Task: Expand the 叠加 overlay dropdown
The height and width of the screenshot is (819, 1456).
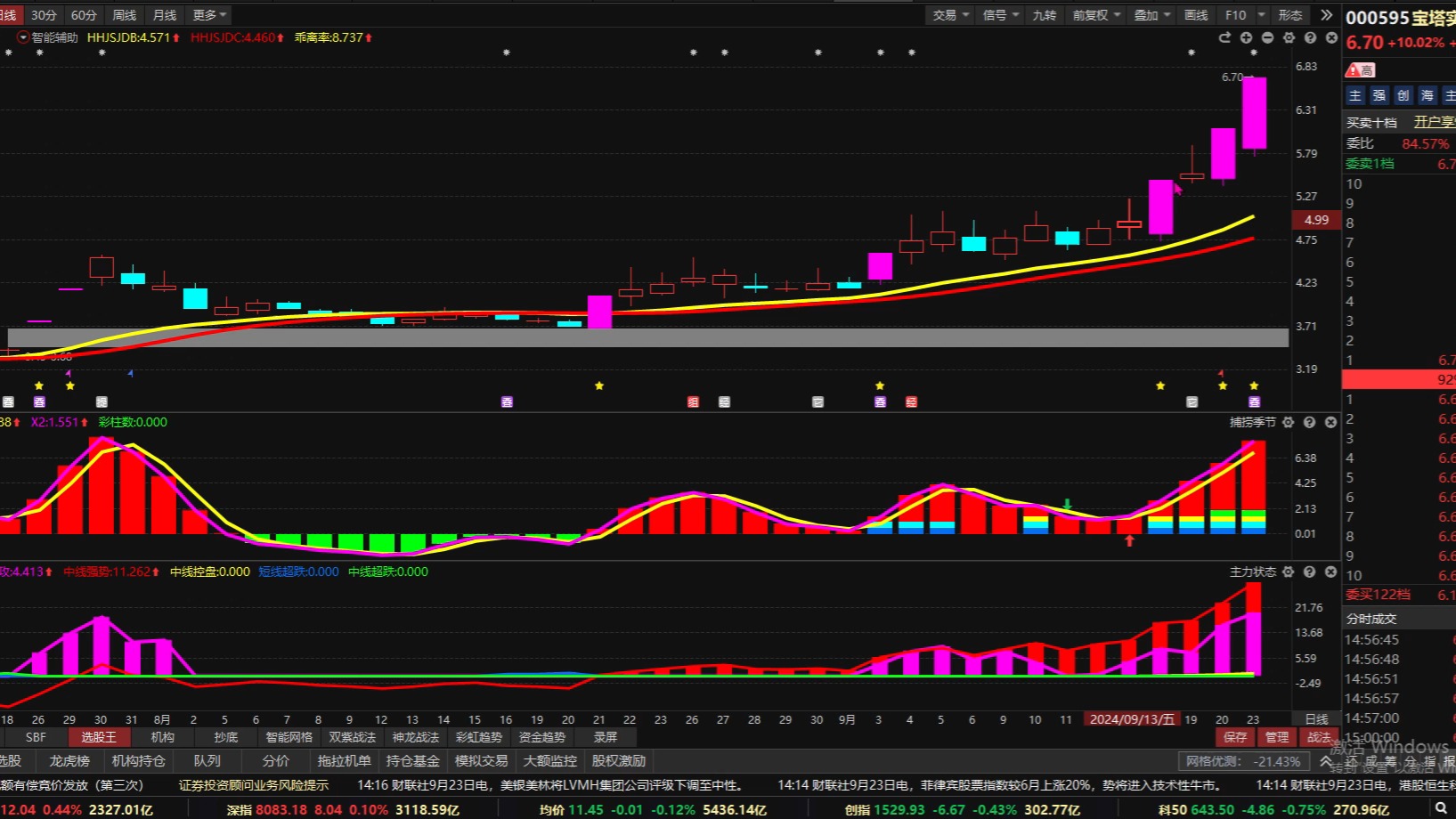Action: pos(1151,15)
